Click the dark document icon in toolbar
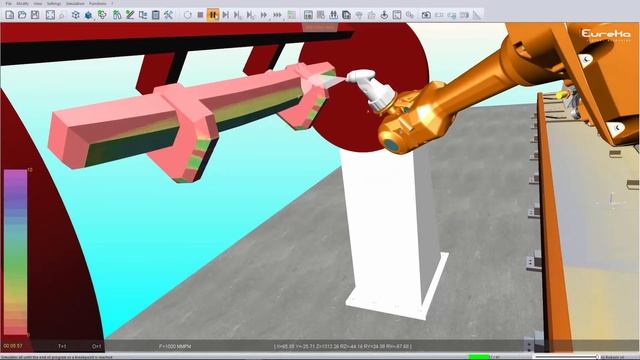 point(346,15)
